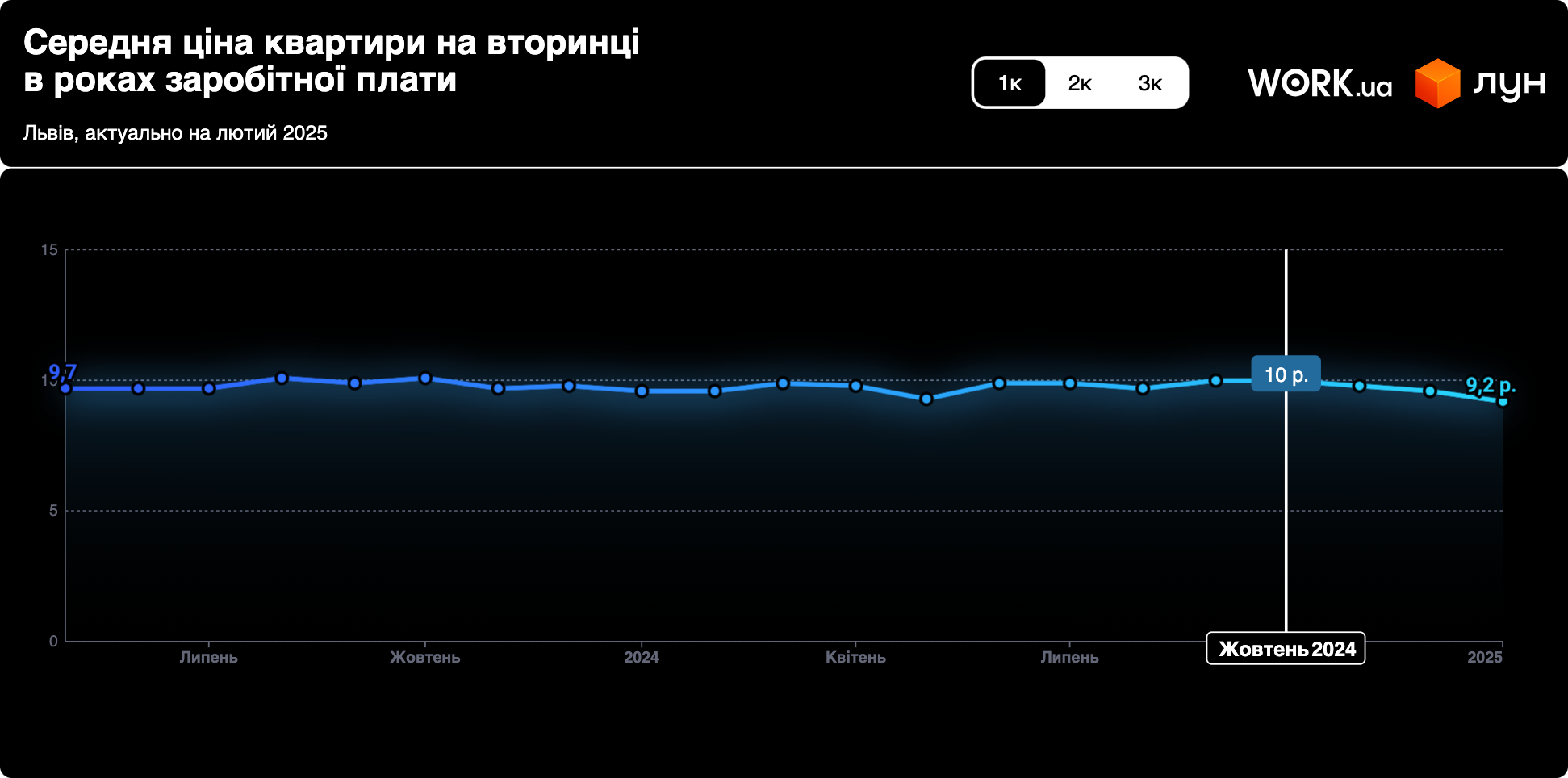Click the data point above second Липень label
This screenshot has height=778, width=1568.
click(x=1069, y=383)
